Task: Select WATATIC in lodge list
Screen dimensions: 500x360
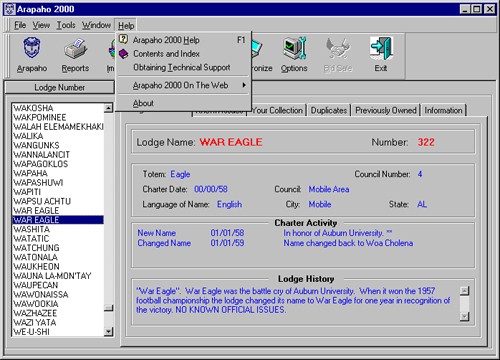Action: point(58,239)
